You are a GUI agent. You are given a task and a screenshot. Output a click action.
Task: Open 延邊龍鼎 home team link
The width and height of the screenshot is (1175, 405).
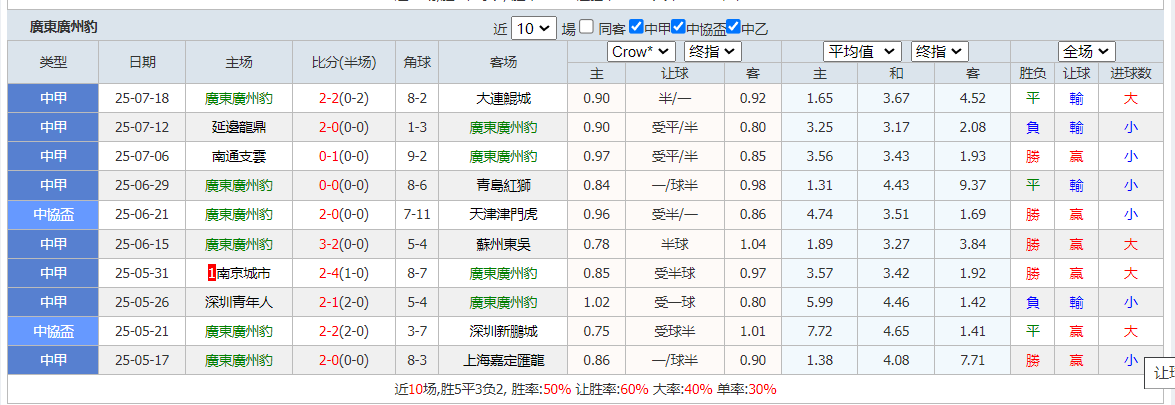(239, 127)
